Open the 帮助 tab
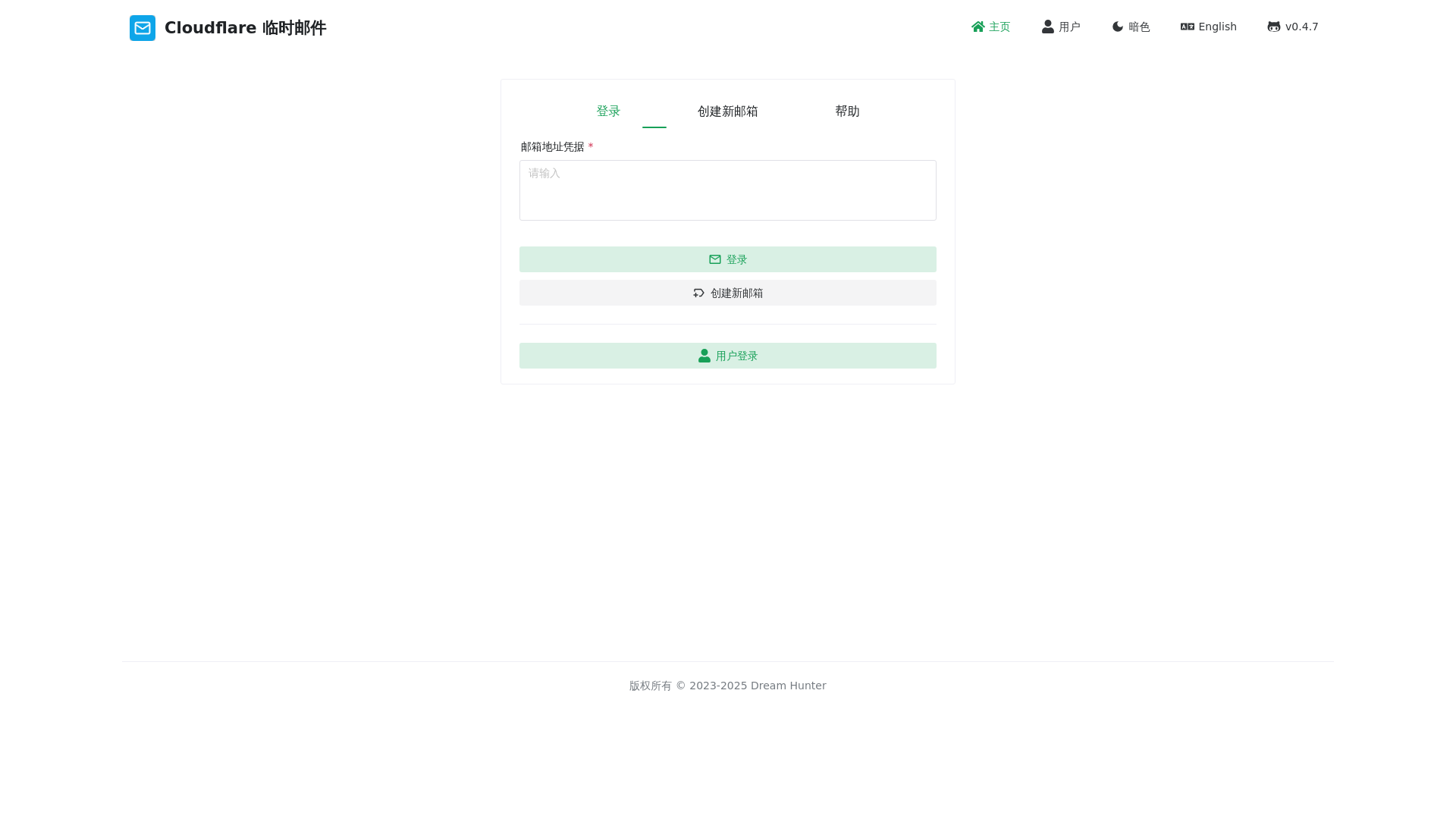This screenshot has width=1456, height=819. tap(847, 111)
